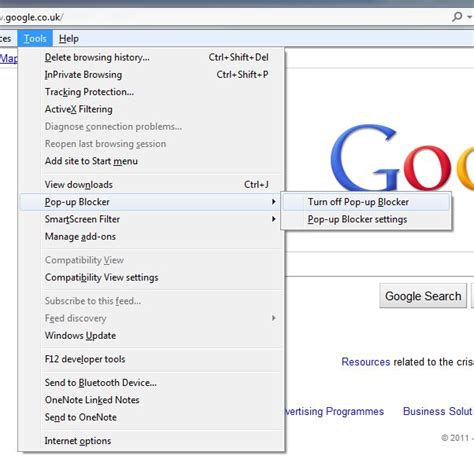Open Tracking Protection
The image size is (474, 470).
152,92
